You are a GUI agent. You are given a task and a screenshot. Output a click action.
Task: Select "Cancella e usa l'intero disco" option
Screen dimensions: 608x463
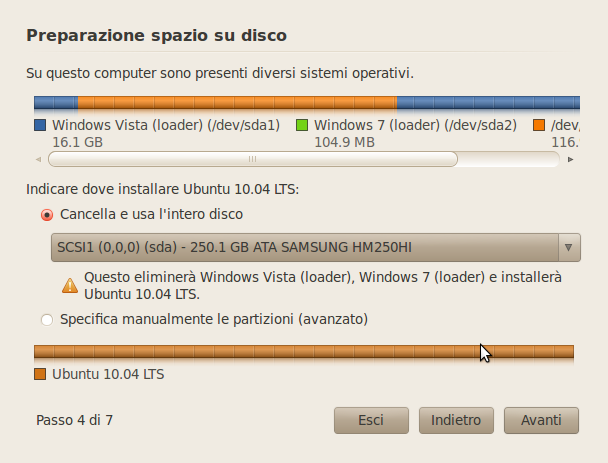click(47, 214)
